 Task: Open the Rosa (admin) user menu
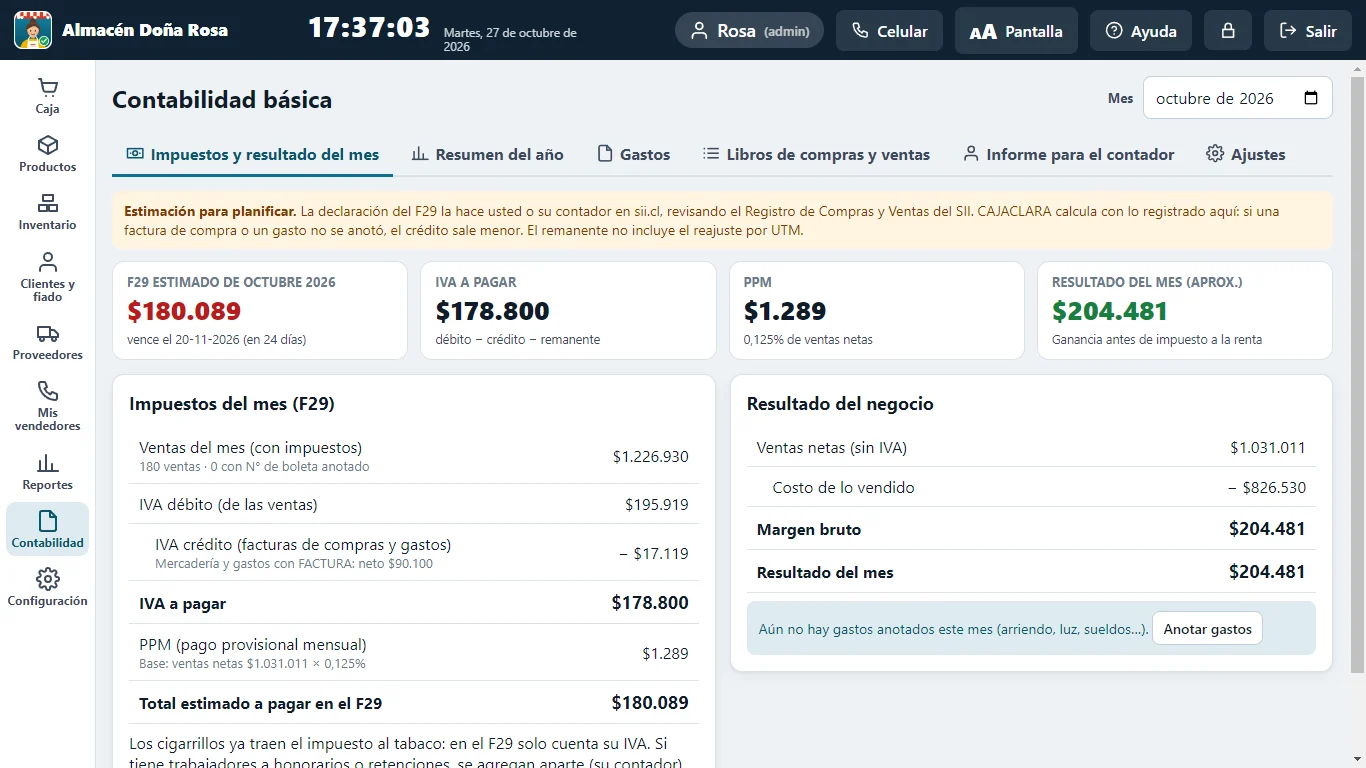[750, 31]
